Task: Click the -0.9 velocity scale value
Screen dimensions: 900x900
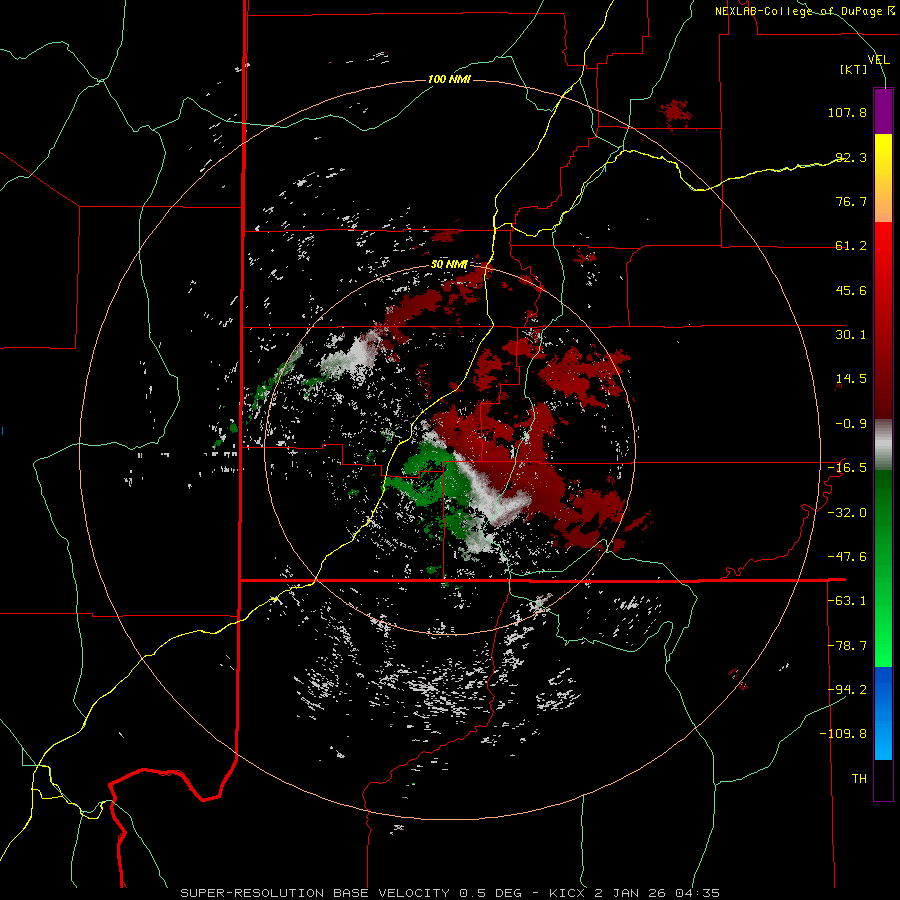Action: tap(851, 424)
